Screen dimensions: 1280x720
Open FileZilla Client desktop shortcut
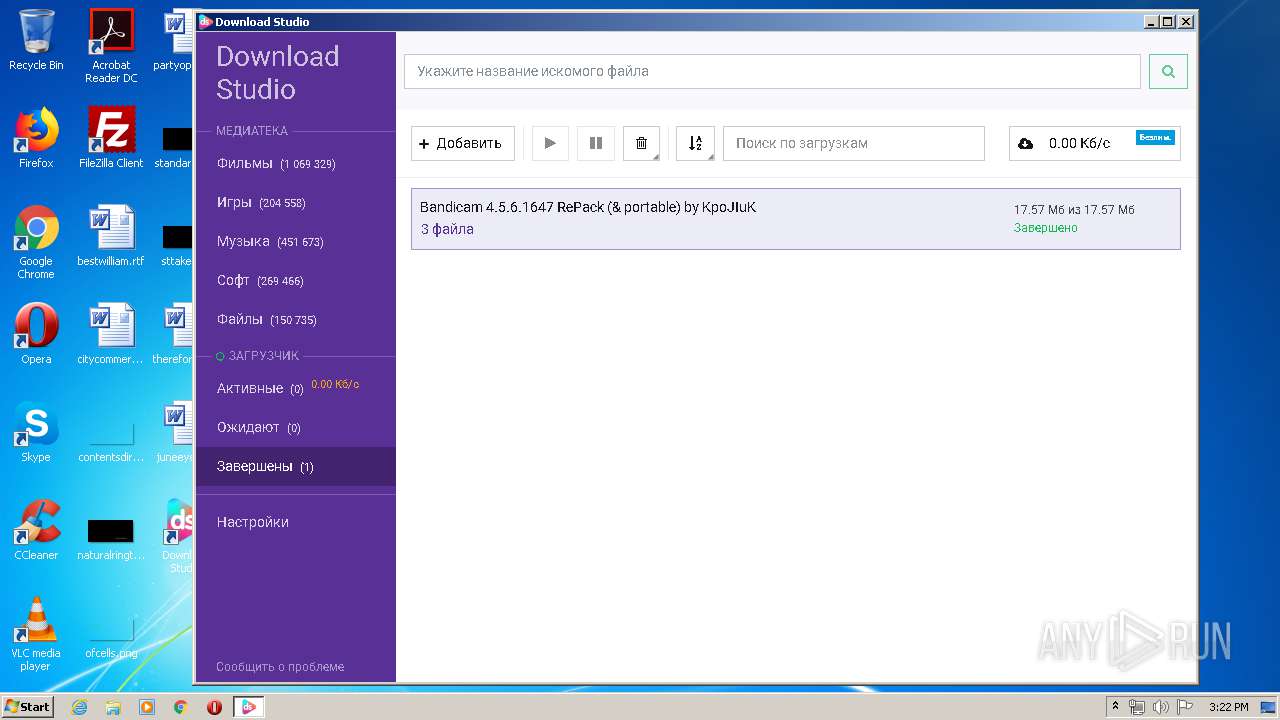[111, 138]
